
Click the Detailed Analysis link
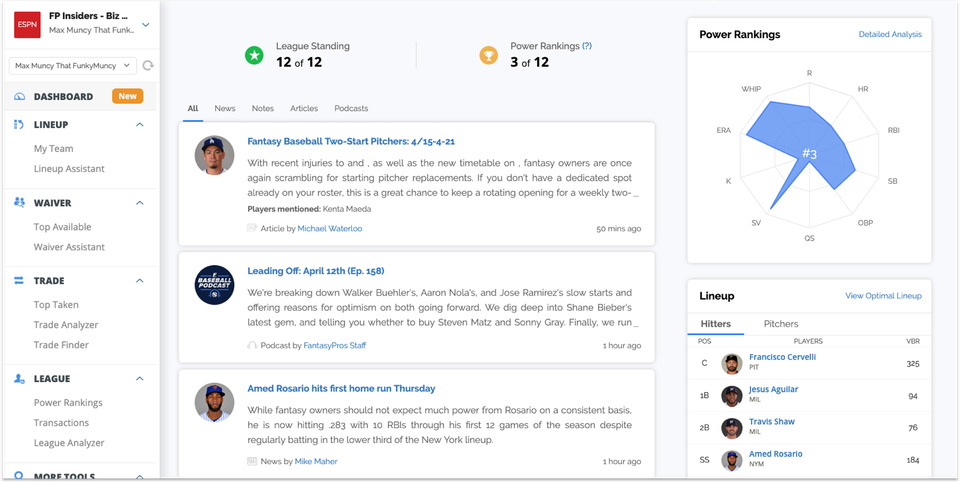(890, 34)
